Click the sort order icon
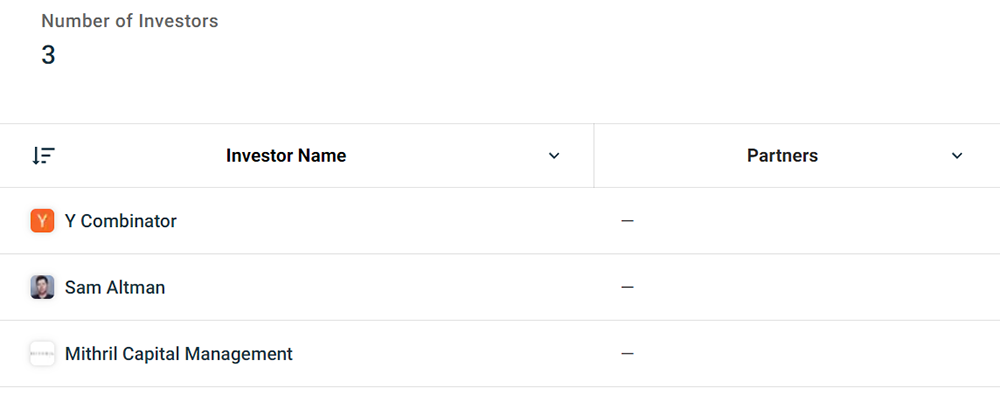 [43, 156]
